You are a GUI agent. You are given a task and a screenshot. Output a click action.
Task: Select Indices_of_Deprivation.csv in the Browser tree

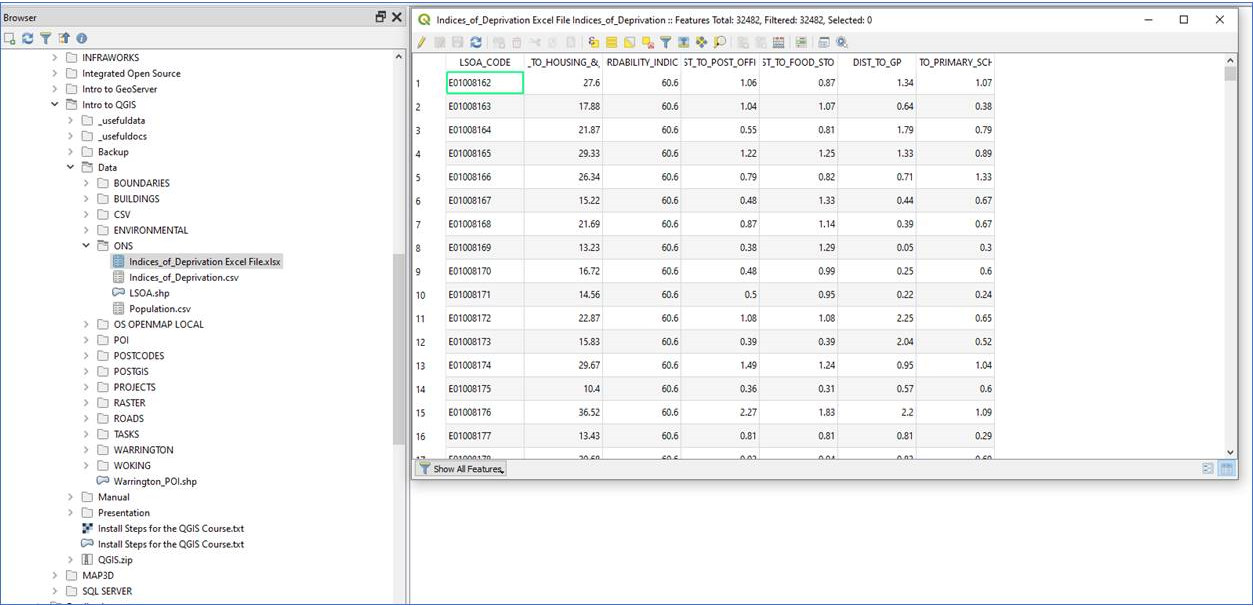pos(184,278)
